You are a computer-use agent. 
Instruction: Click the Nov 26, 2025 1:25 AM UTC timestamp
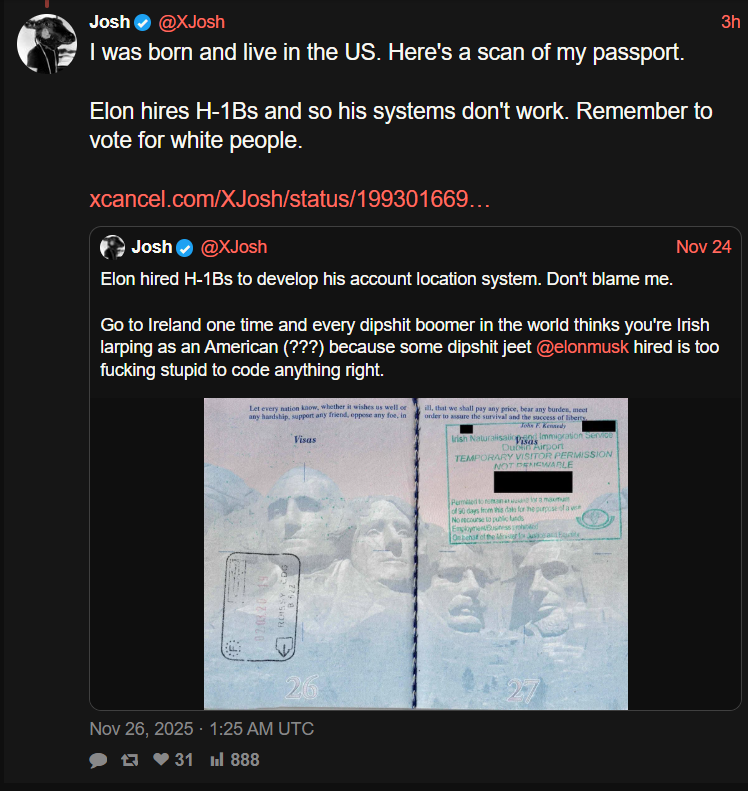tap(201, 729)
